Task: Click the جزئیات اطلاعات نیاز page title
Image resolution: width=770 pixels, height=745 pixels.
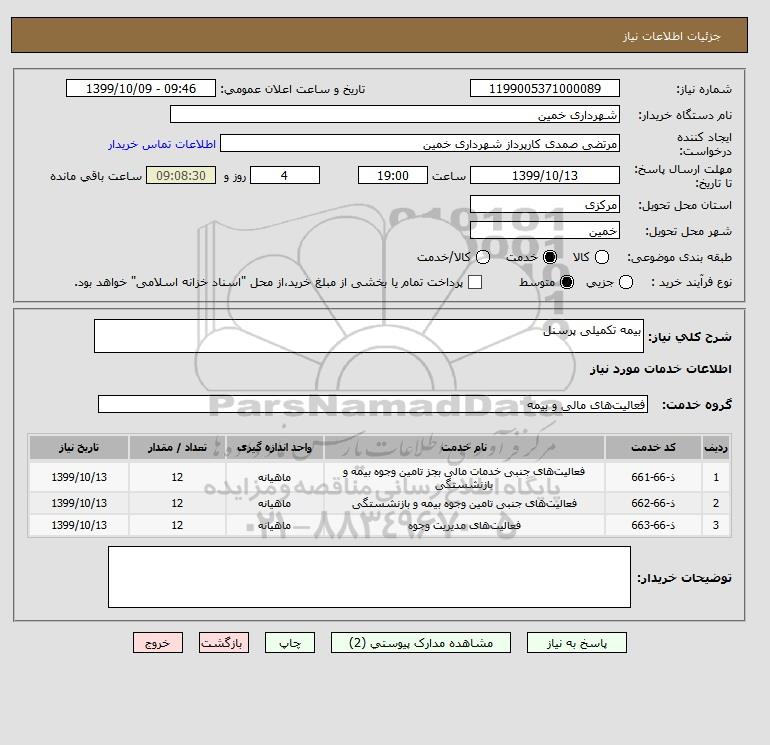Action: click(x=671, y=36)
